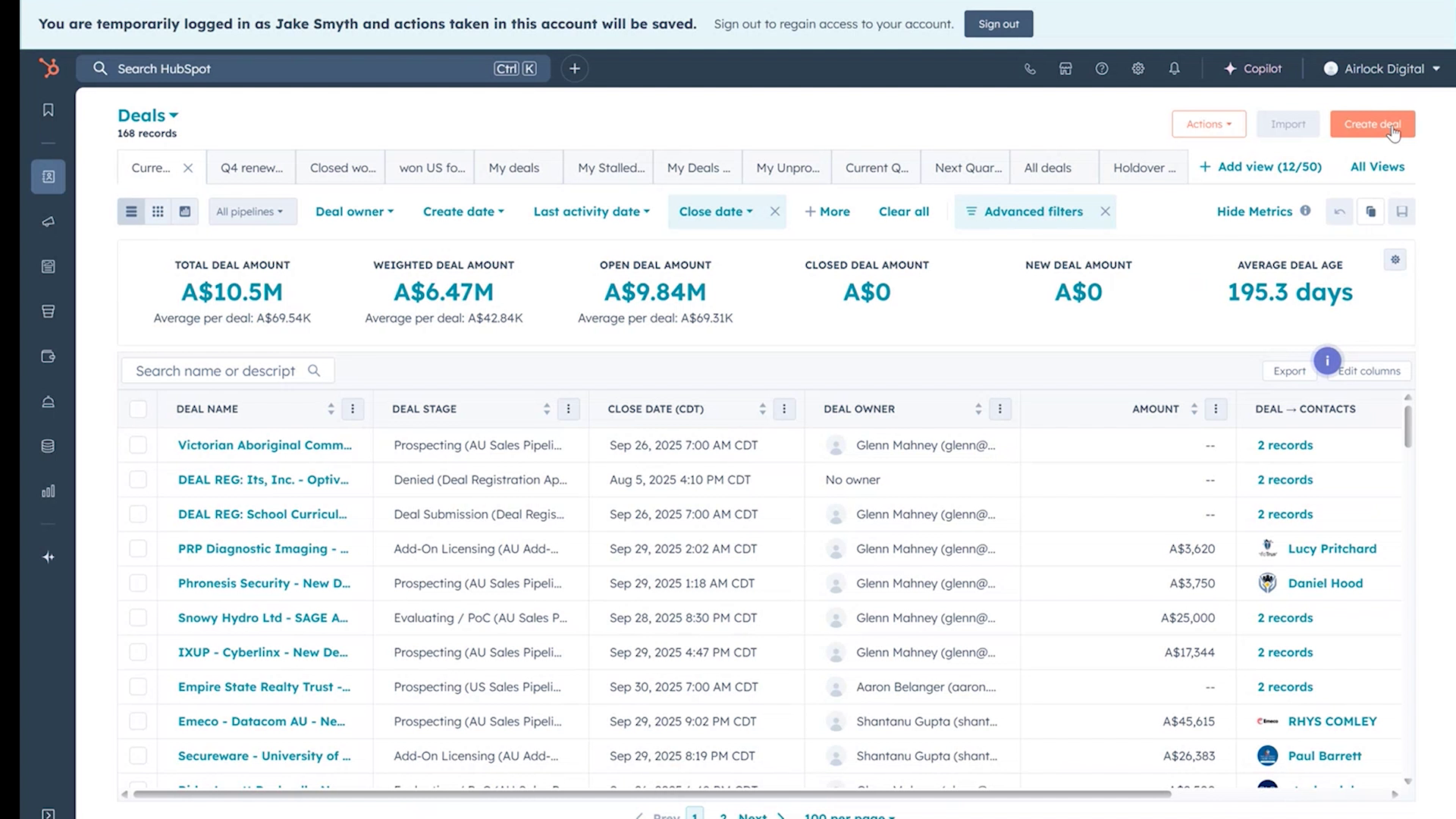Tick the checkbox beside PRP Diagnostic Imaging
The width and height of the screenshot is (1456, 819).
138,548
